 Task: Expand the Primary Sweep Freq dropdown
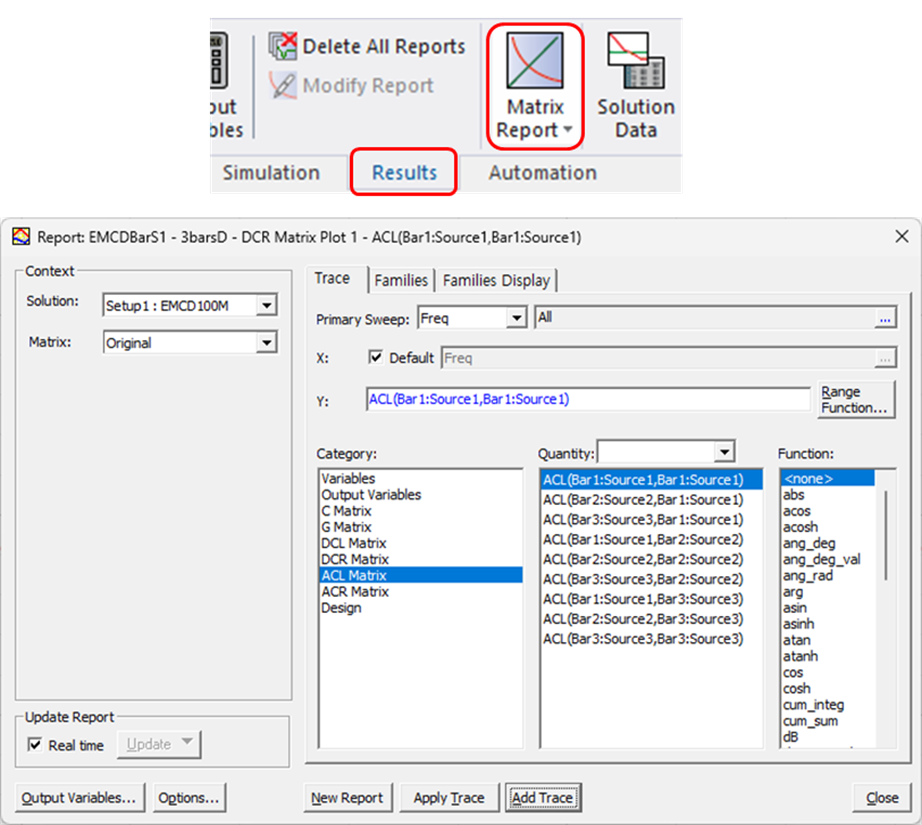pyautogui.click(x=515, y=318)
